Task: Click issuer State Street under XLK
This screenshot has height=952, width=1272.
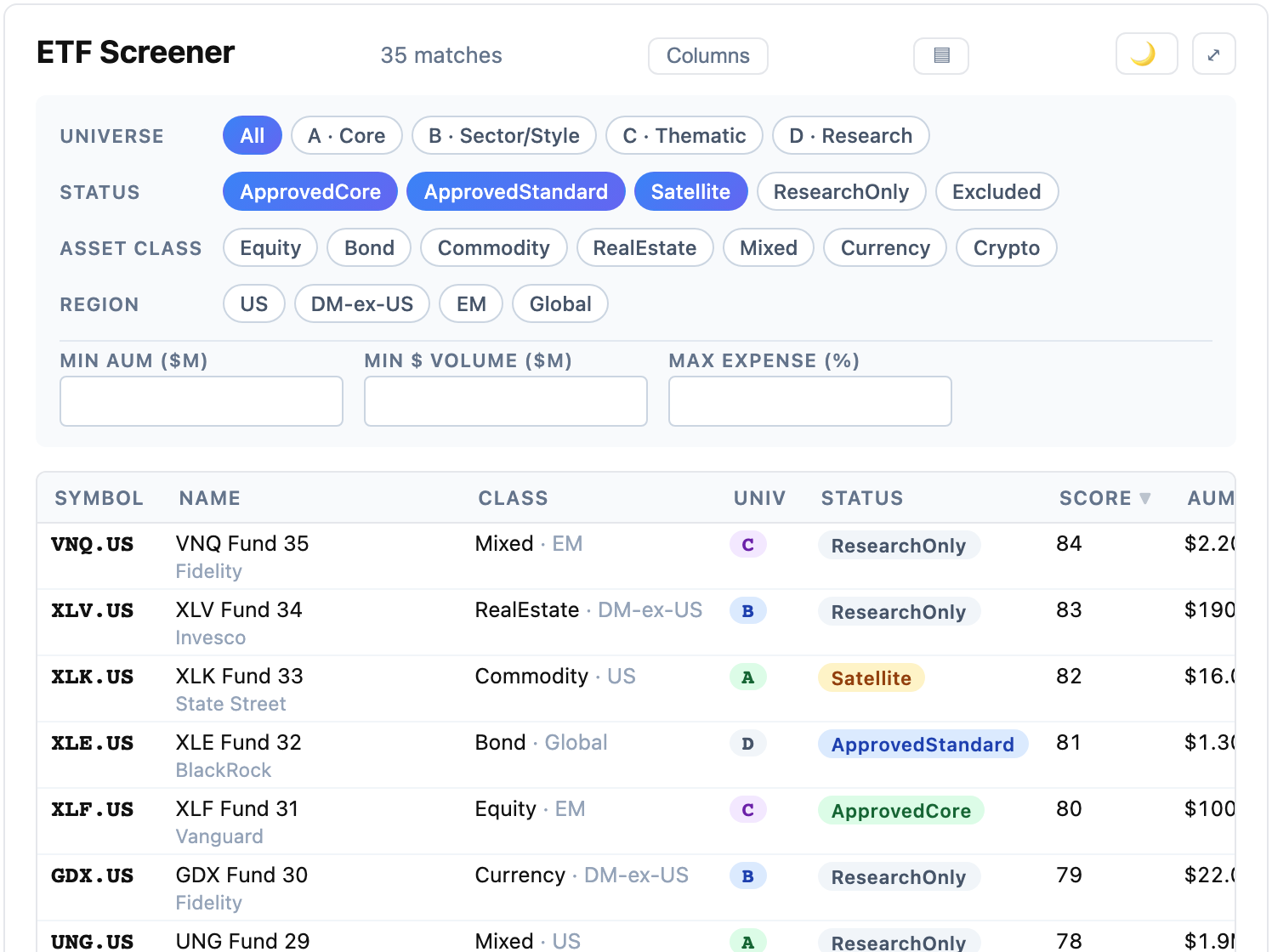Action: pyautogui.click(x=231, y=704)
